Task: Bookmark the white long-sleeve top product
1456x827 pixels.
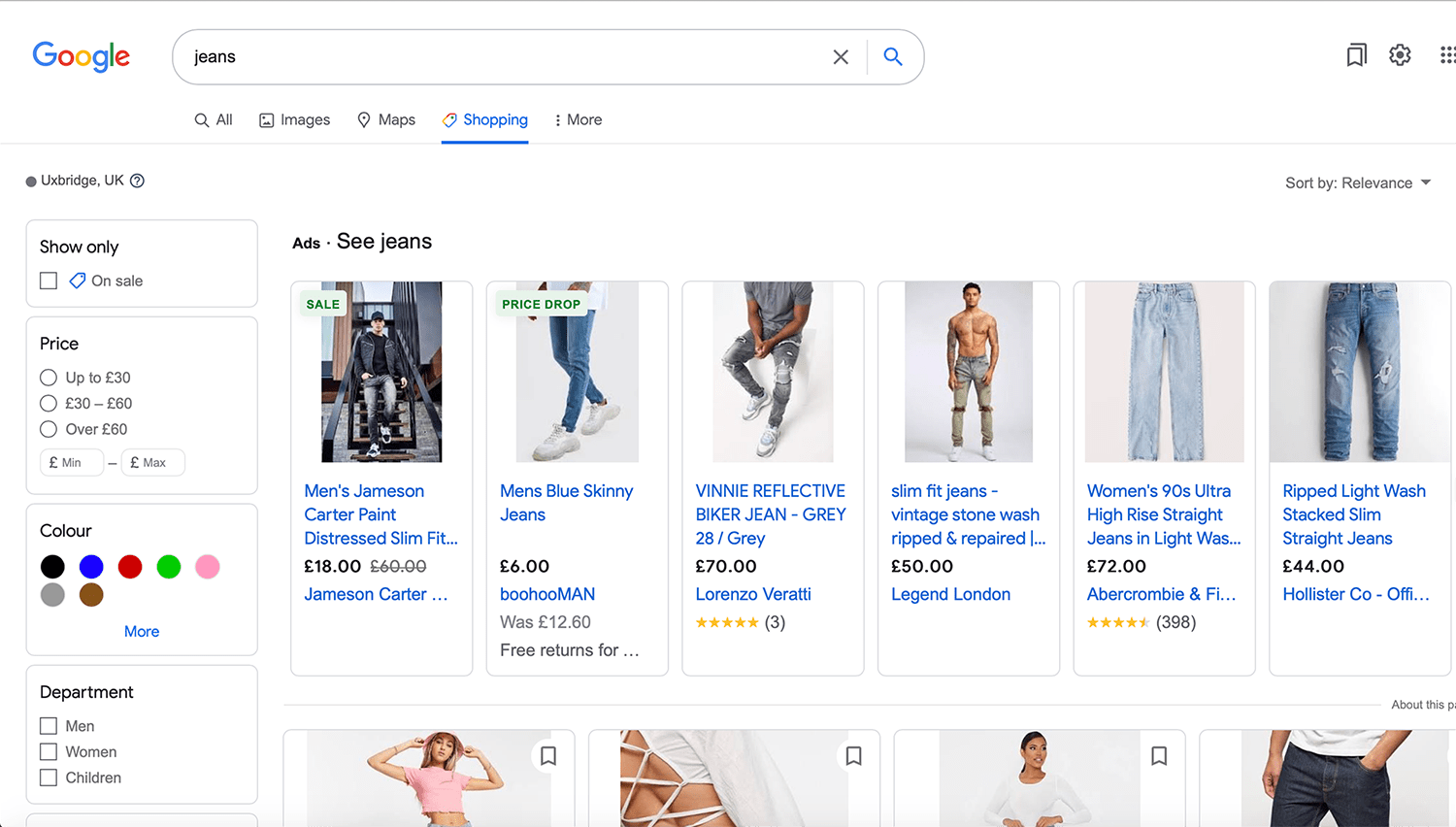Action: pos(1159,756)
